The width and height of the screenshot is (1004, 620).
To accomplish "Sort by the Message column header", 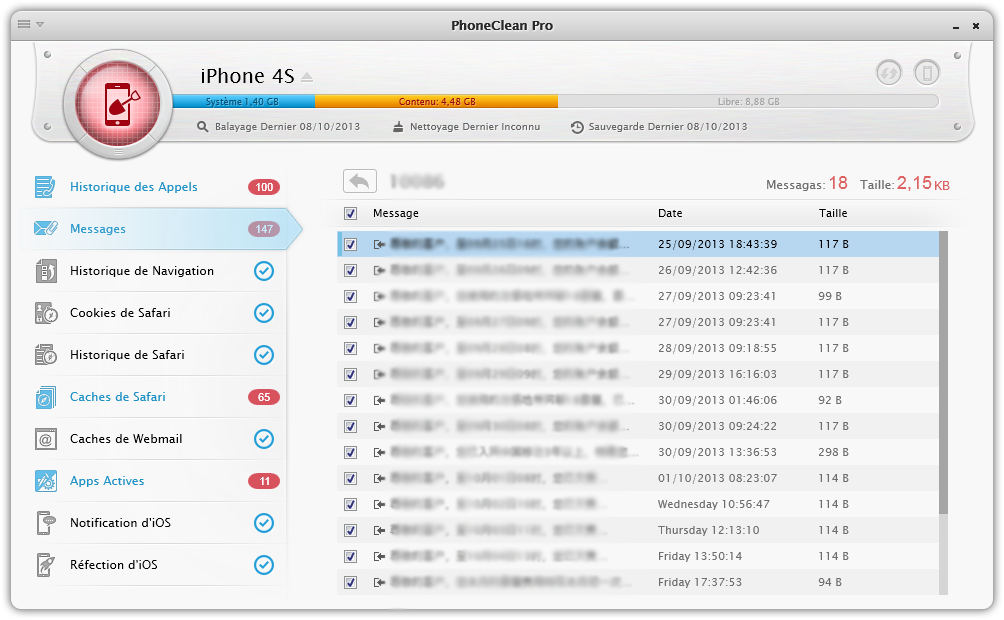I will click(396, 213).
